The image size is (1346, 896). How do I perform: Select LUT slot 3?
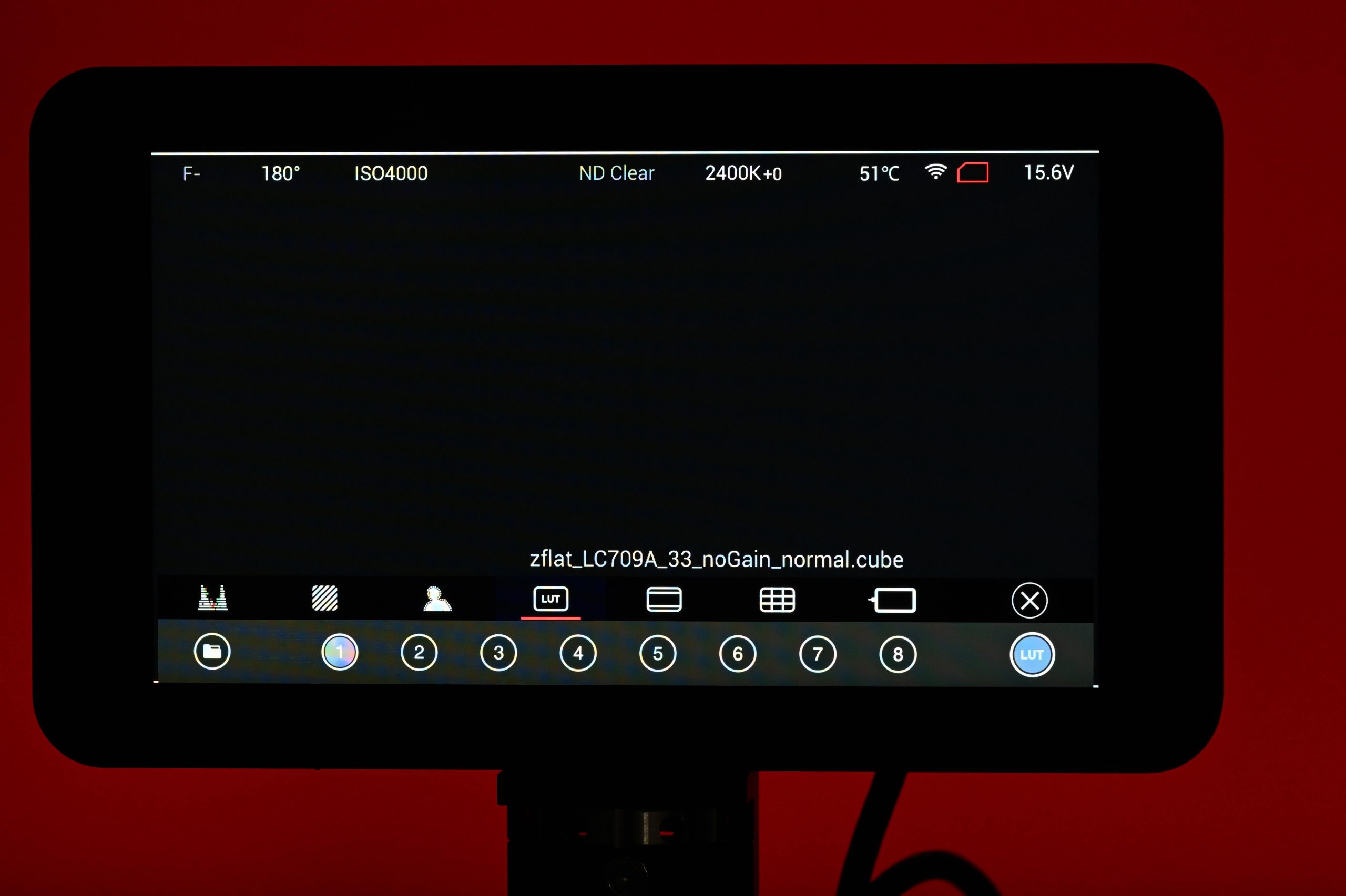(498, 653)
